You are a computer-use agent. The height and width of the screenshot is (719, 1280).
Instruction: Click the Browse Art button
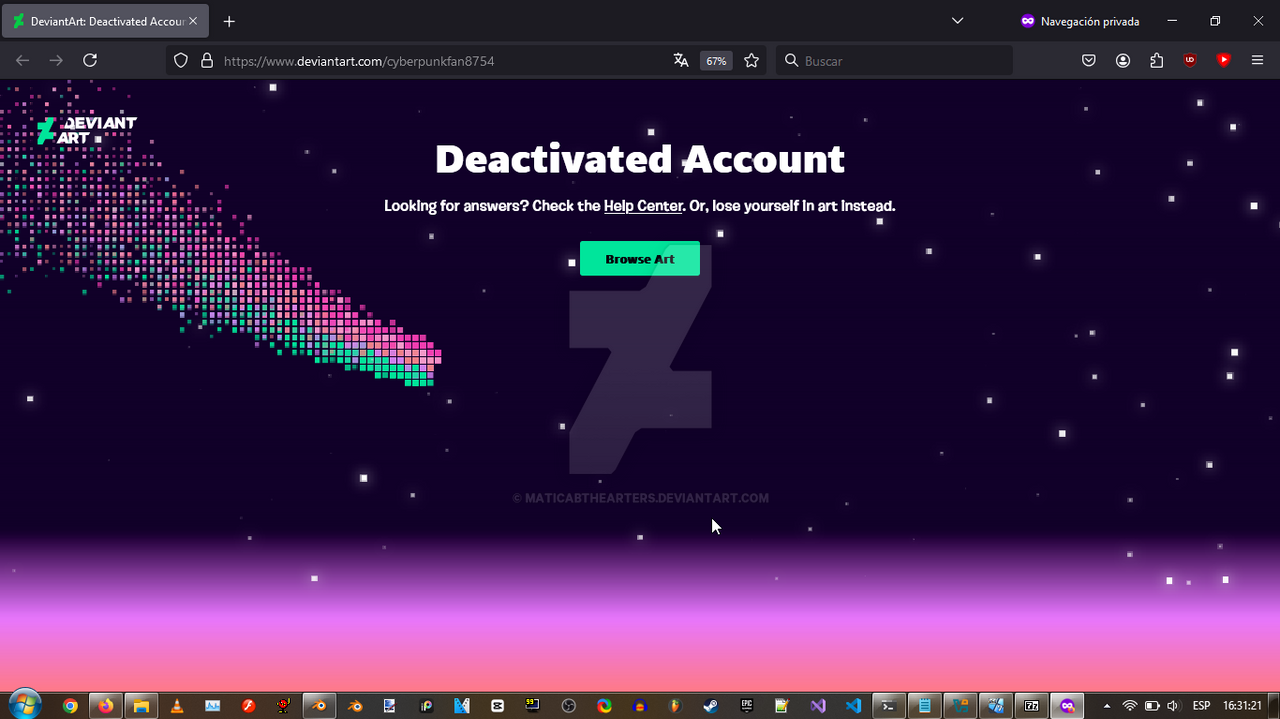pyautogui.click(x=640, y=259)
